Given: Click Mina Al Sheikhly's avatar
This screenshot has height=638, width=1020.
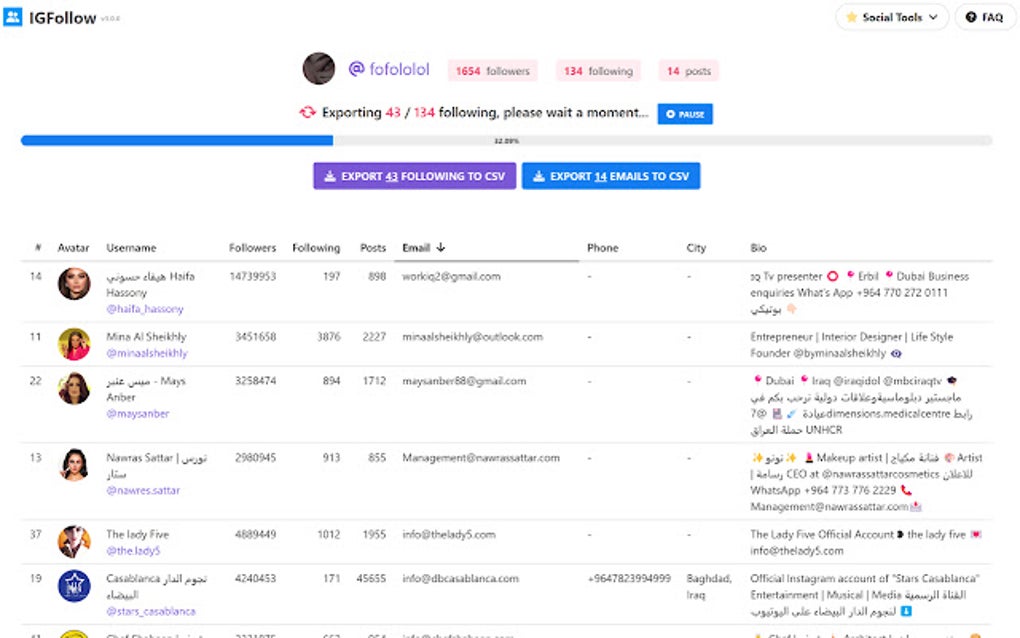Looking at the screenshot, I should click(x=74, y=344).
